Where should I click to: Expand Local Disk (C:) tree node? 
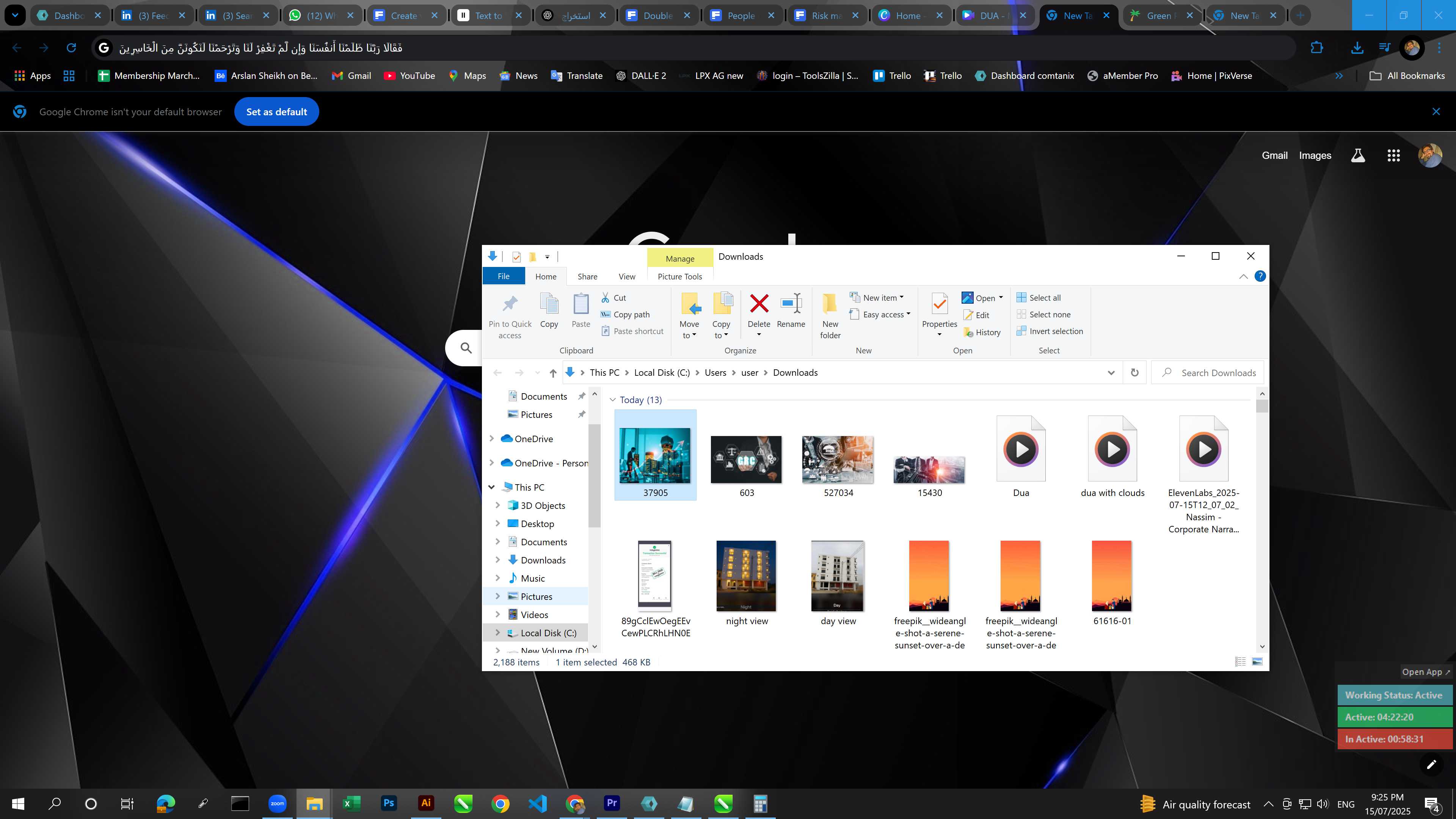click(497, 633)
